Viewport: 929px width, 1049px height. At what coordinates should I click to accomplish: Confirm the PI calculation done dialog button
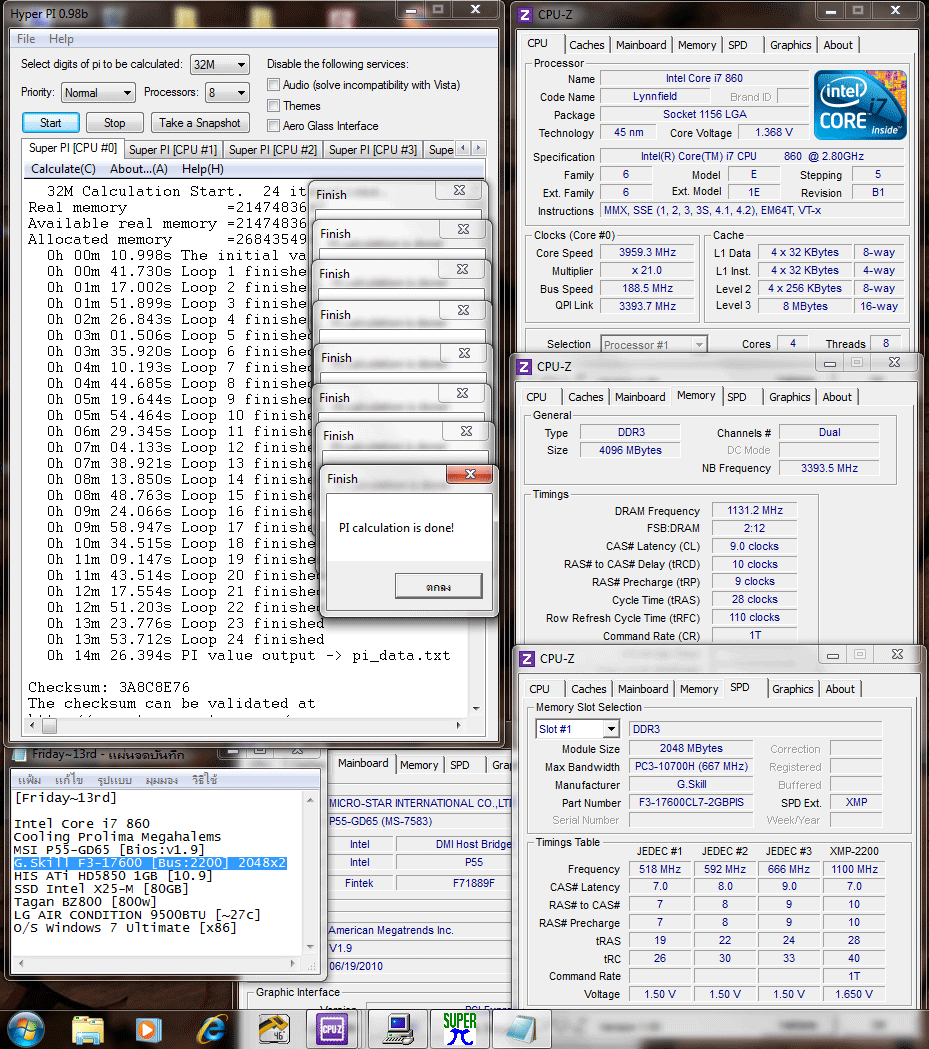tap(438, 587)
